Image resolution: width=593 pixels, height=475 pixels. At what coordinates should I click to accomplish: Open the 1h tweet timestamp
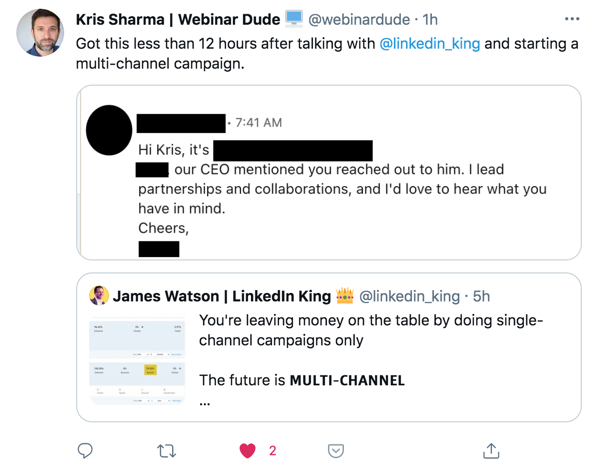(x=430, y=19)
